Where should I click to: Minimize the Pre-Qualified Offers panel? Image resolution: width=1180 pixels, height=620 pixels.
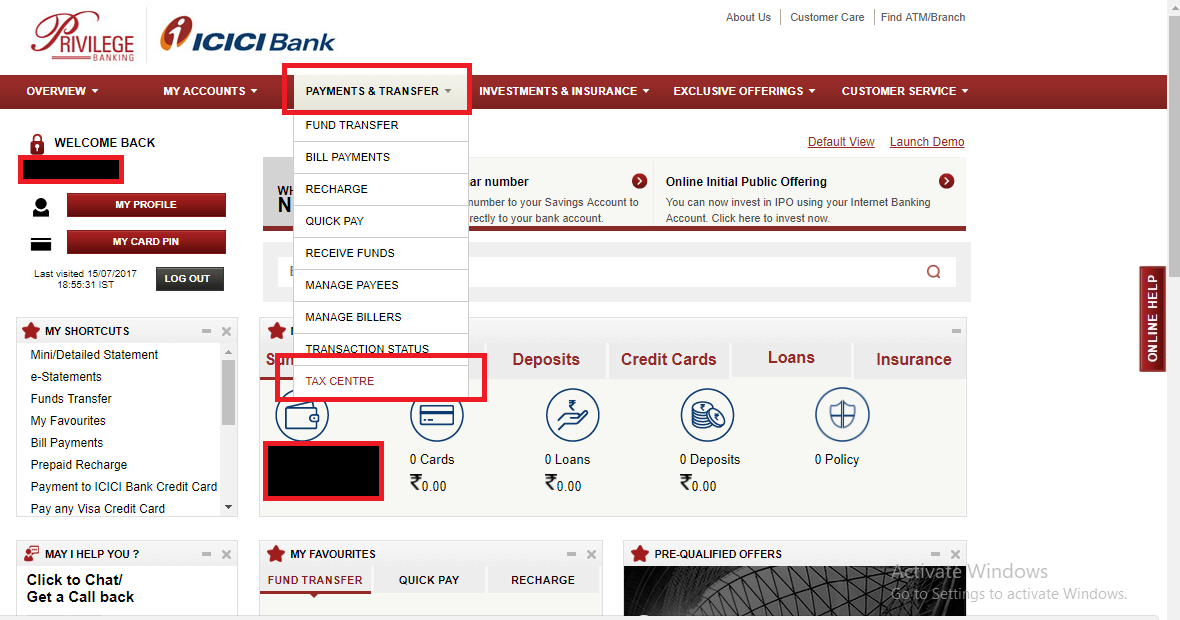935,554
